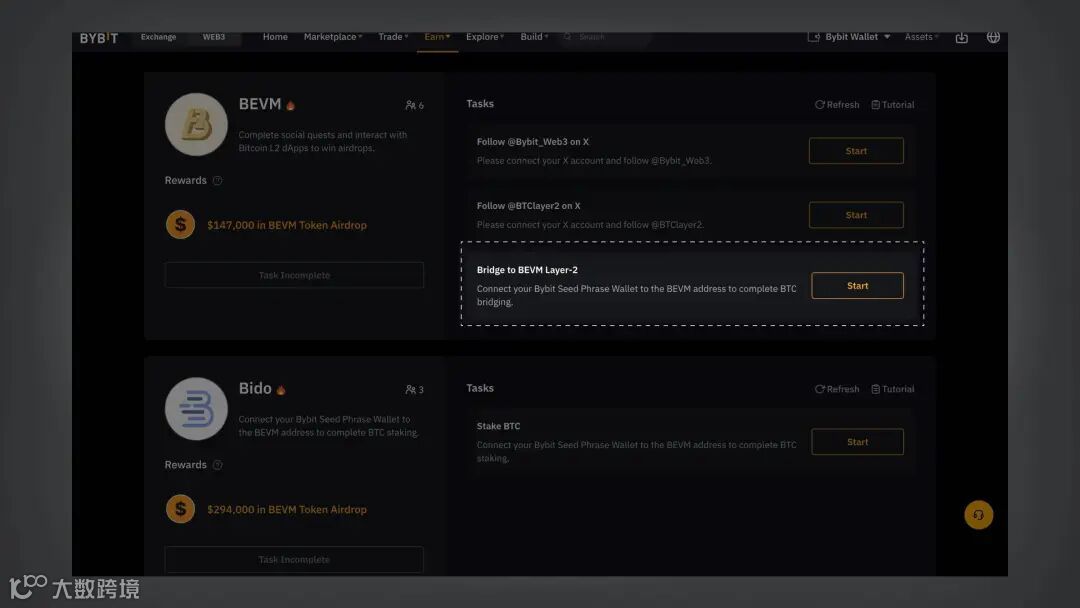The width and height of the screenshot is (1080, 608).
Task: Click the BEVM dollar coin reward icon
Action: (x=180, y=224)
